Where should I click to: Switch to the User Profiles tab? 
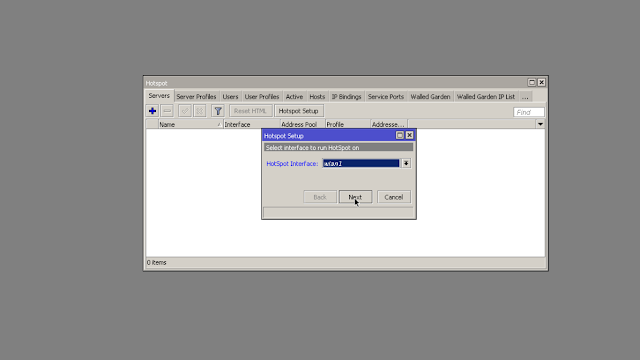point(262,97)
